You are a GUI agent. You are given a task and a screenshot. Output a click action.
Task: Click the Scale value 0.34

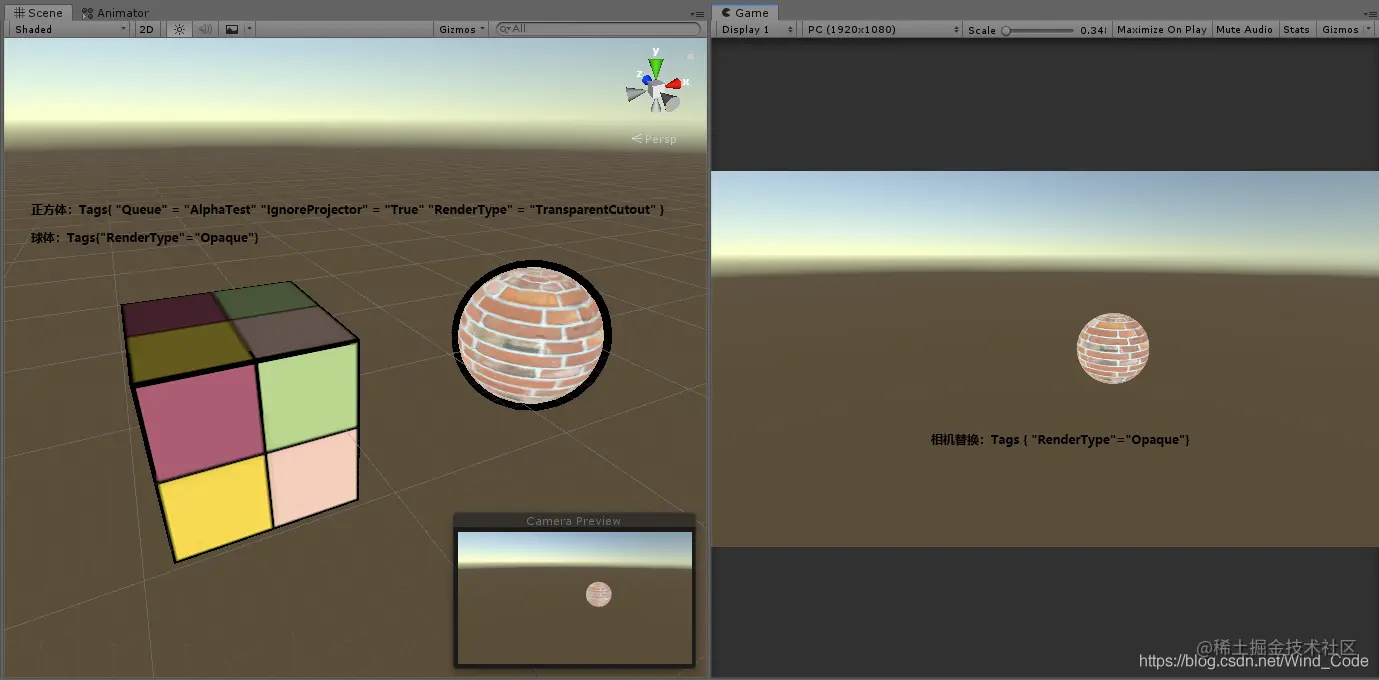[x=1093, y=30]
